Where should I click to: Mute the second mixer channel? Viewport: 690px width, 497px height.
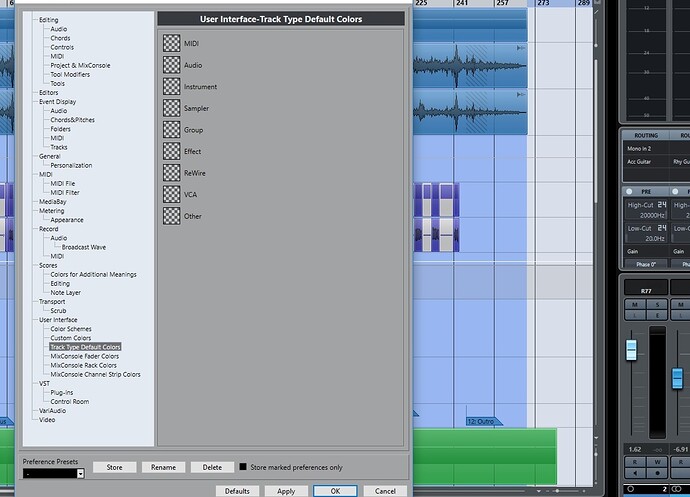tap(680, 305)
